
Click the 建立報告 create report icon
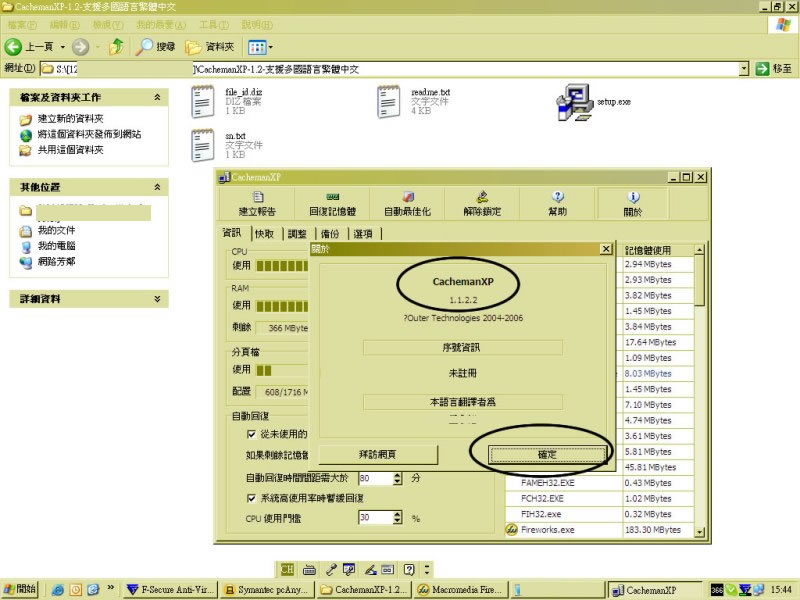click(257, 197)
